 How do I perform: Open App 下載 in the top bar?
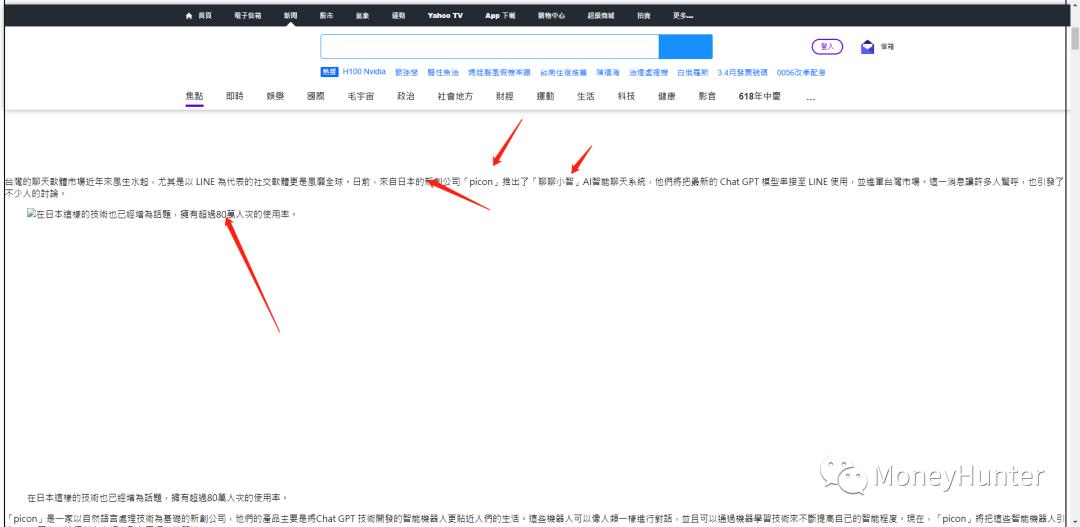click(500, 16)
